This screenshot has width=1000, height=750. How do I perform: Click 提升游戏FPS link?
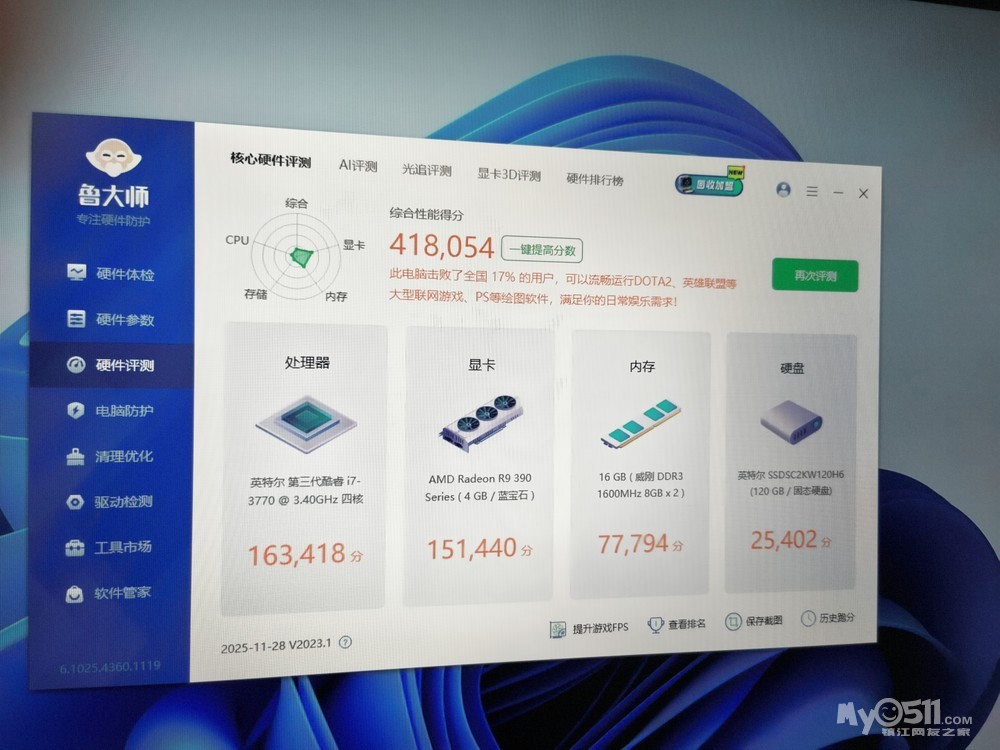click(589, 628)
